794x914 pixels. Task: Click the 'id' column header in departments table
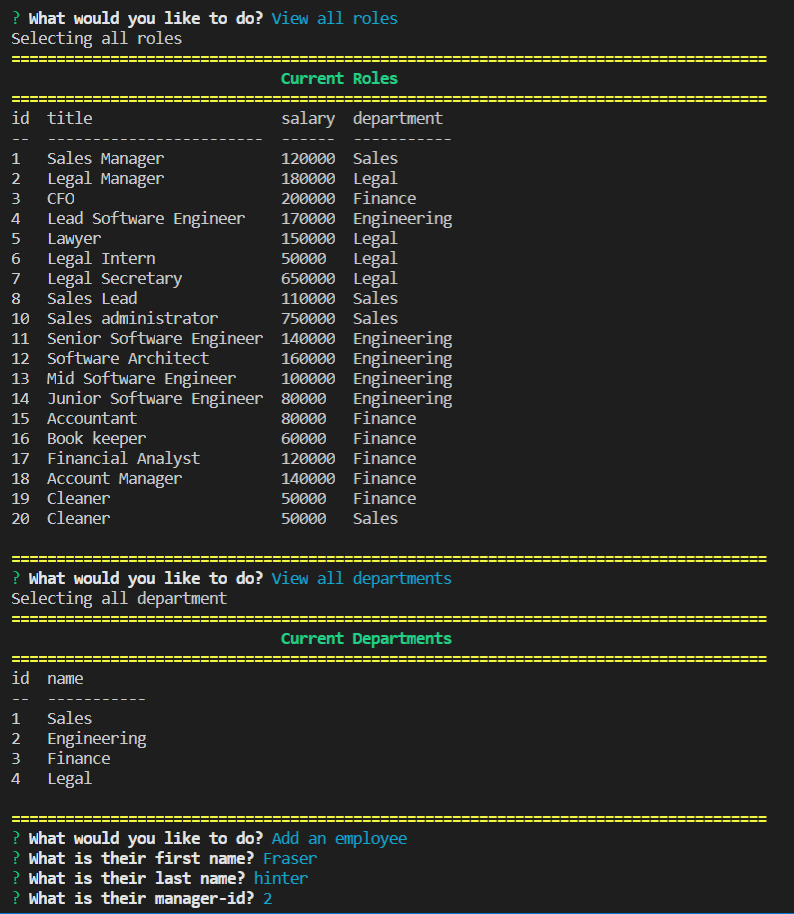coord(20,679)
